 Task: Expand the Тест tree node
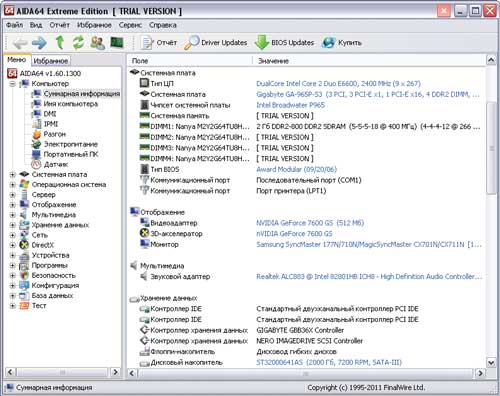point(12,306)
